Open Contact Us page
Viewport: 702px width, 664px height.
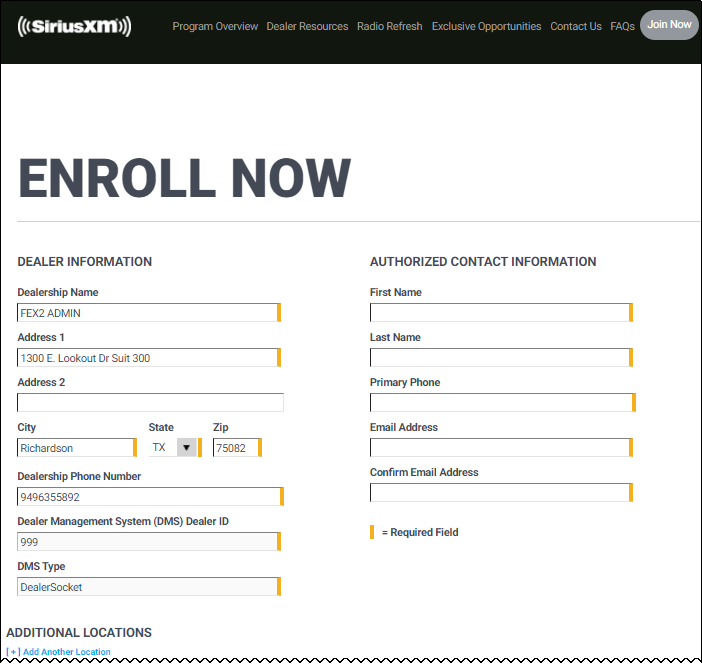(x=576, y=26)
